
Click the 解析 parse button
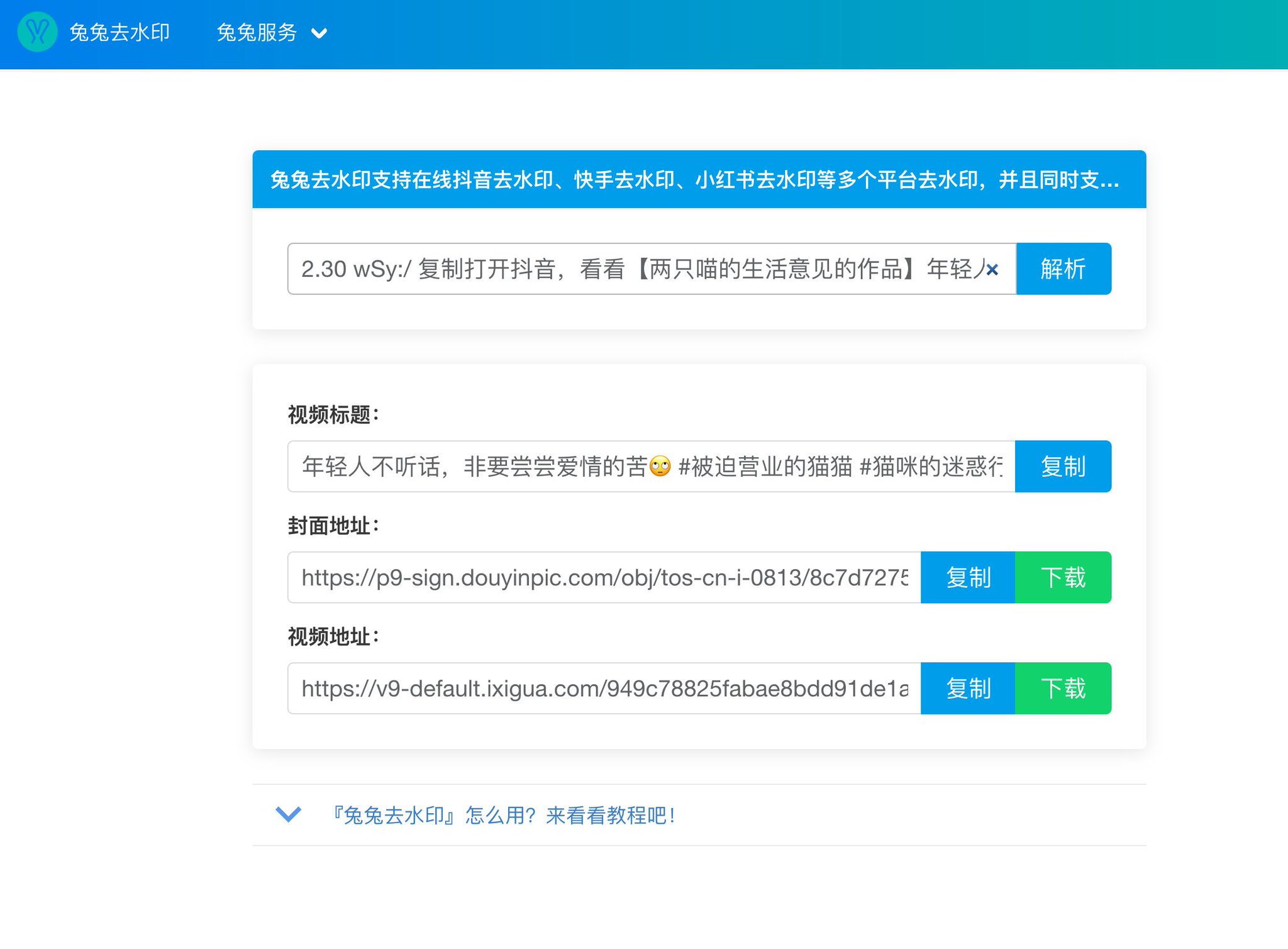point(1063,269)
